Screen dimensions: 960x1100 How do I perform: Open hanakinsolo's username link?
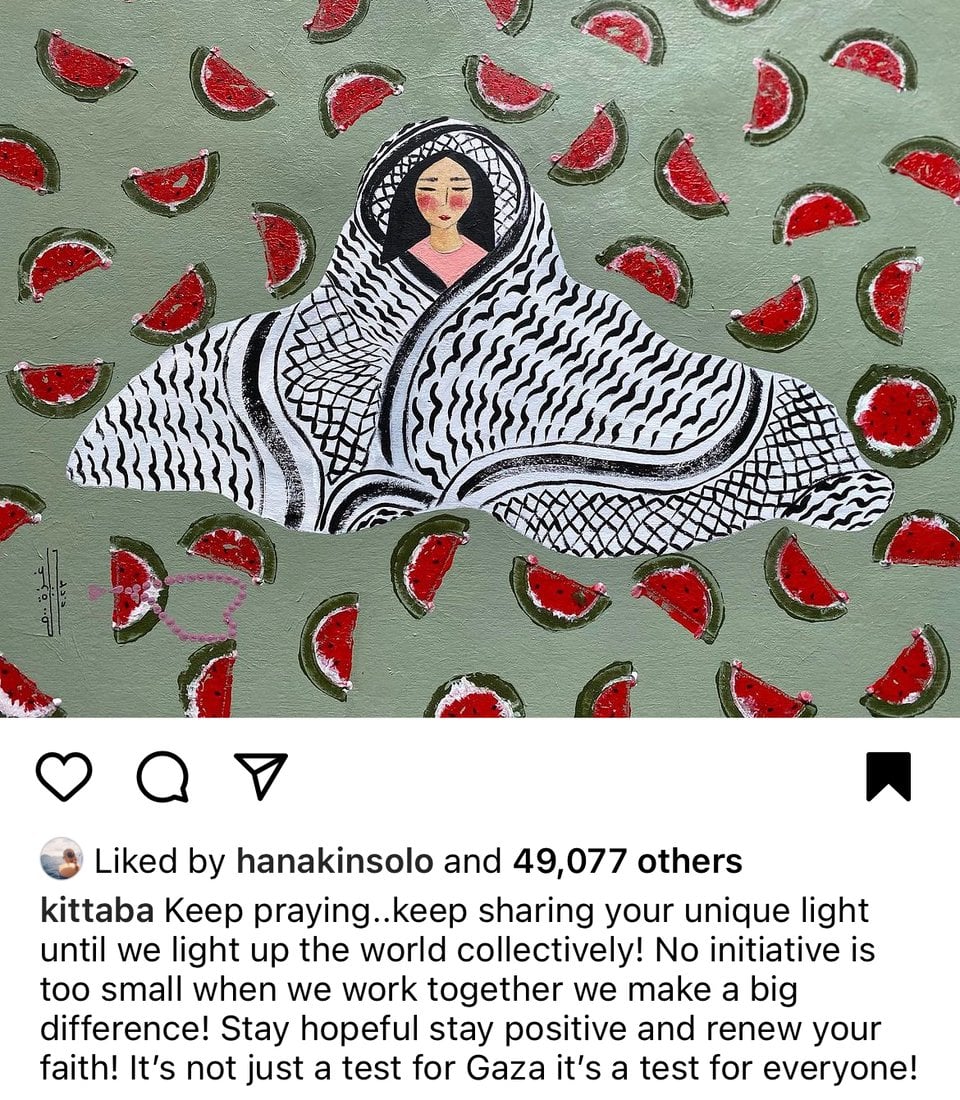click(335, 861)
